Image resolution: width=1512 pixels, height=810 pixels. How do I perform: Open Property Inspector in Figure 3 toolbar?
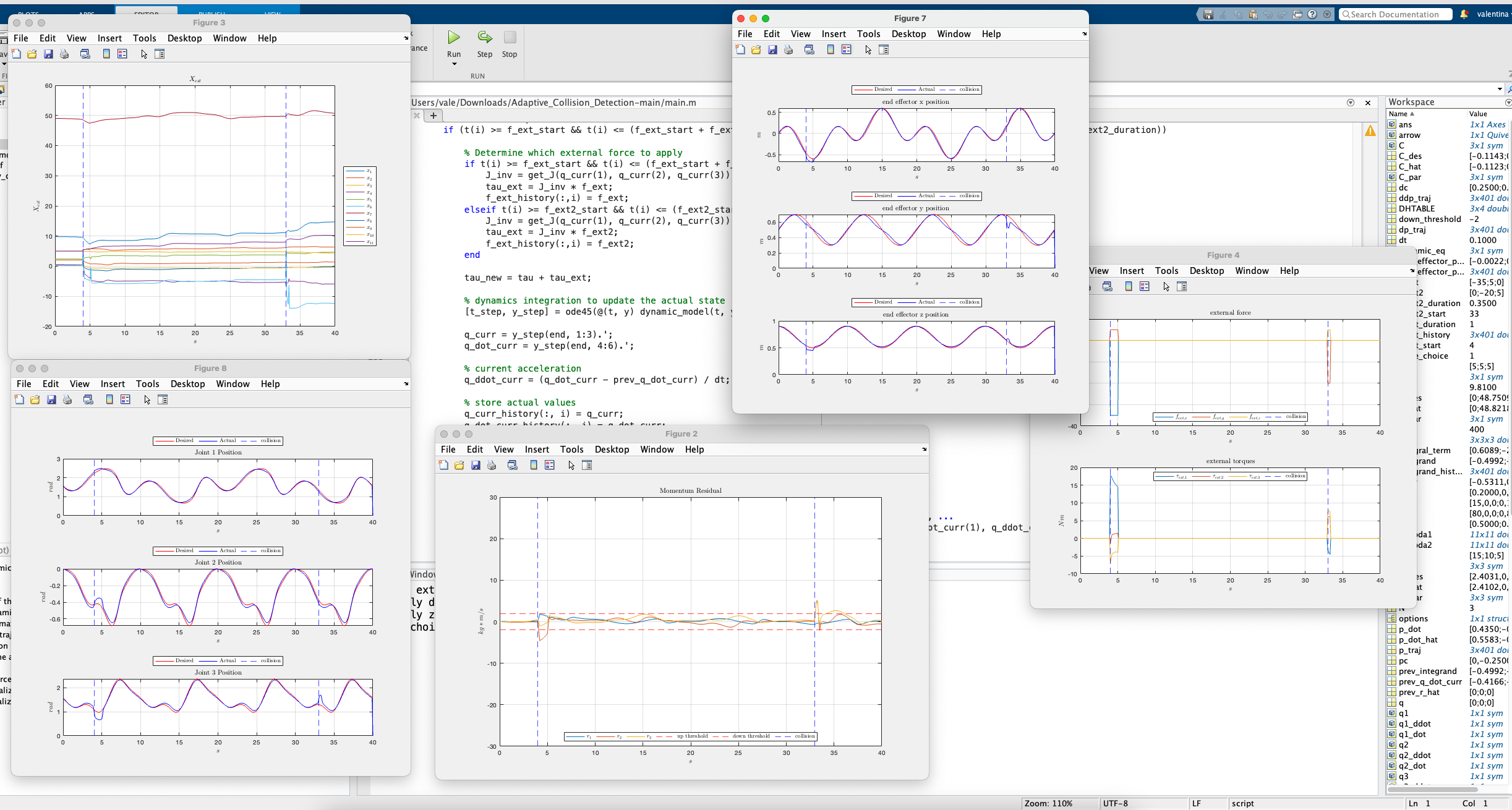[160, 54]
